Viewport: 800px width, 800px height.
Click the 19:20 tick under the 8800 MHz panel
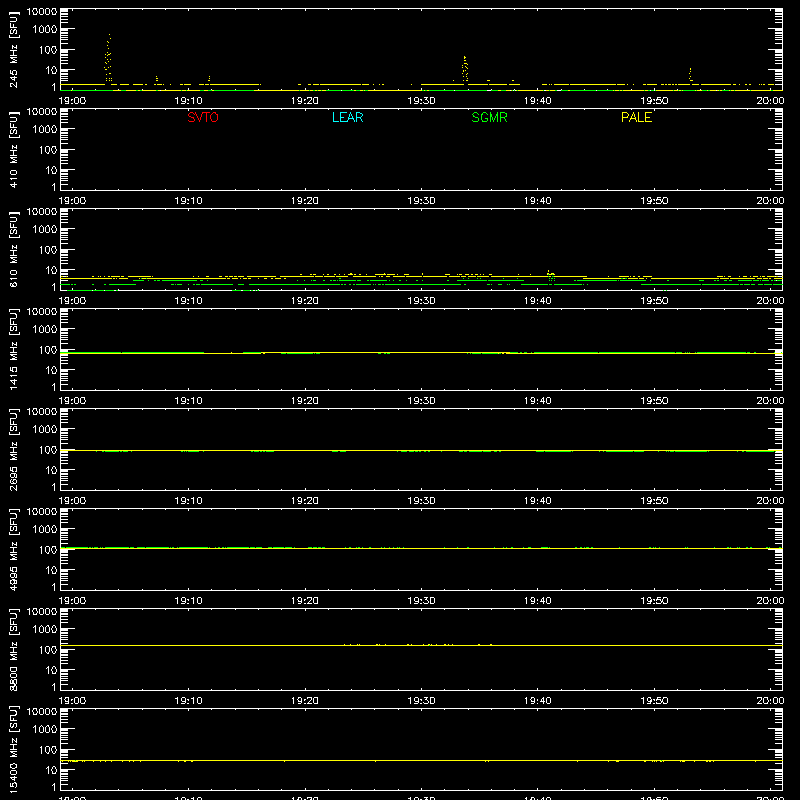click(305, 701)
